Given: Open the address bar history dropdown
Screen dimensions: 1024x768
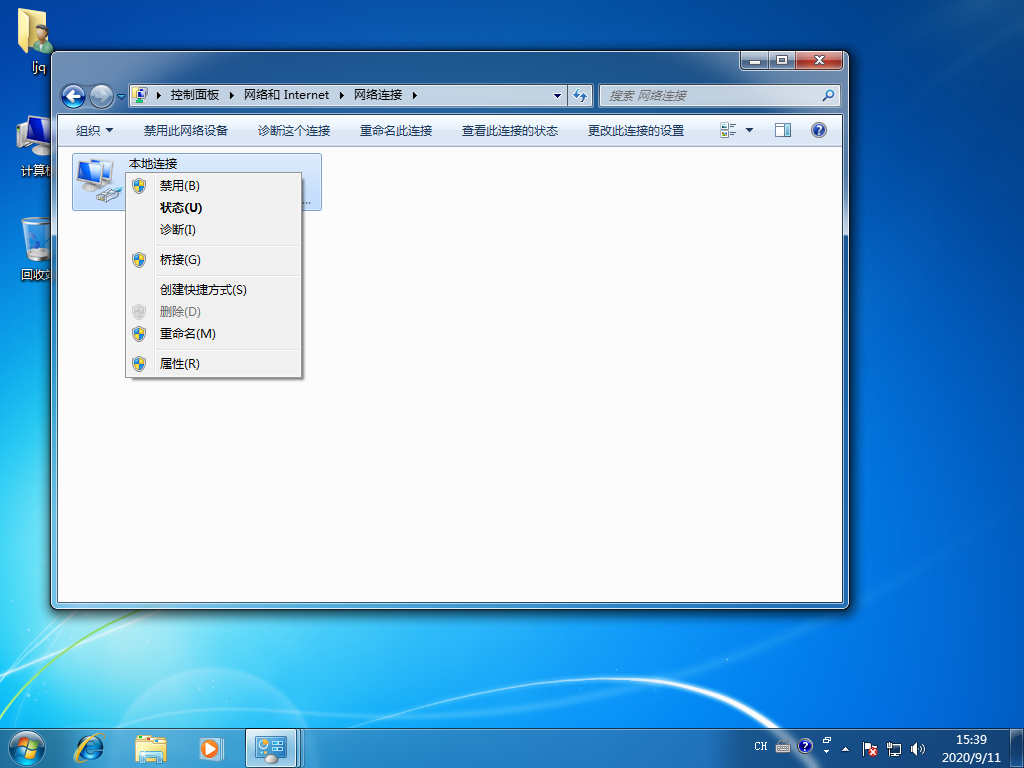Looking at the screenshot, I should (x=558, y=96).
